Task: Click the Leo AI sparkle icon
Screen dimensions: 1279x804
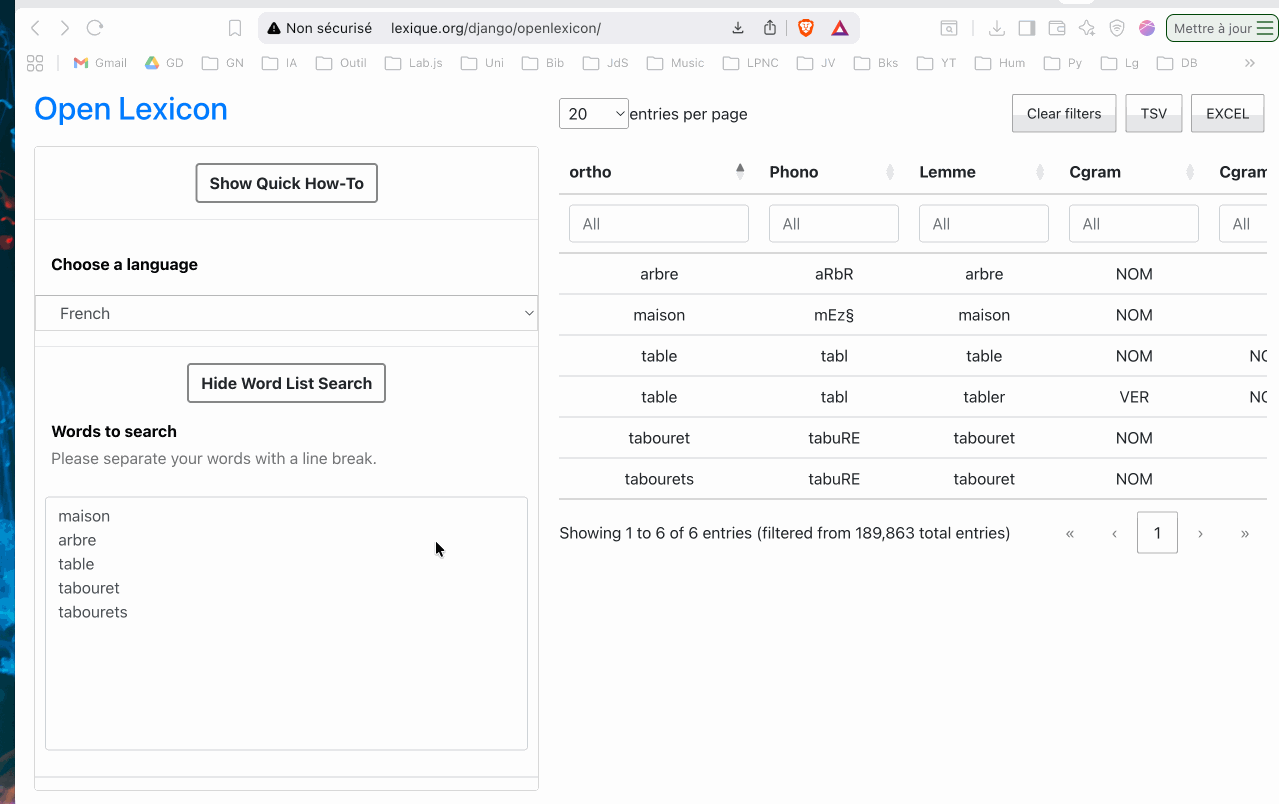Action: click(1087, 28)
